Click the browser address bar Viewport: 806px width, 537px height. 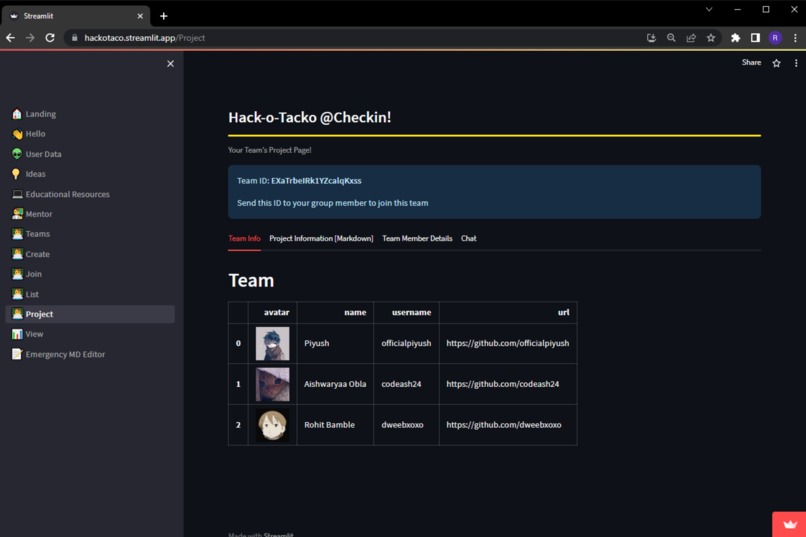[x=355, y=38]
